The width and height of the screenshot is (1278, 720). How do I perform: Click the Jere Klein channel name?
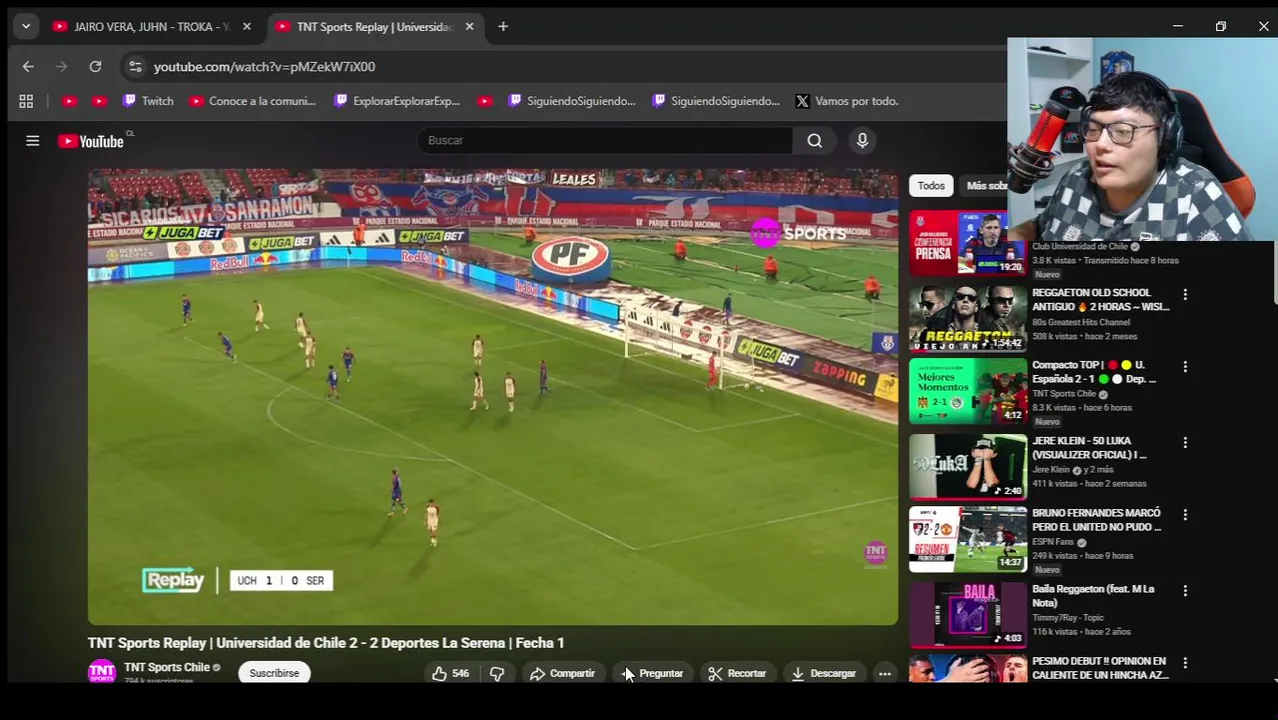click(x=1053, y=470)
